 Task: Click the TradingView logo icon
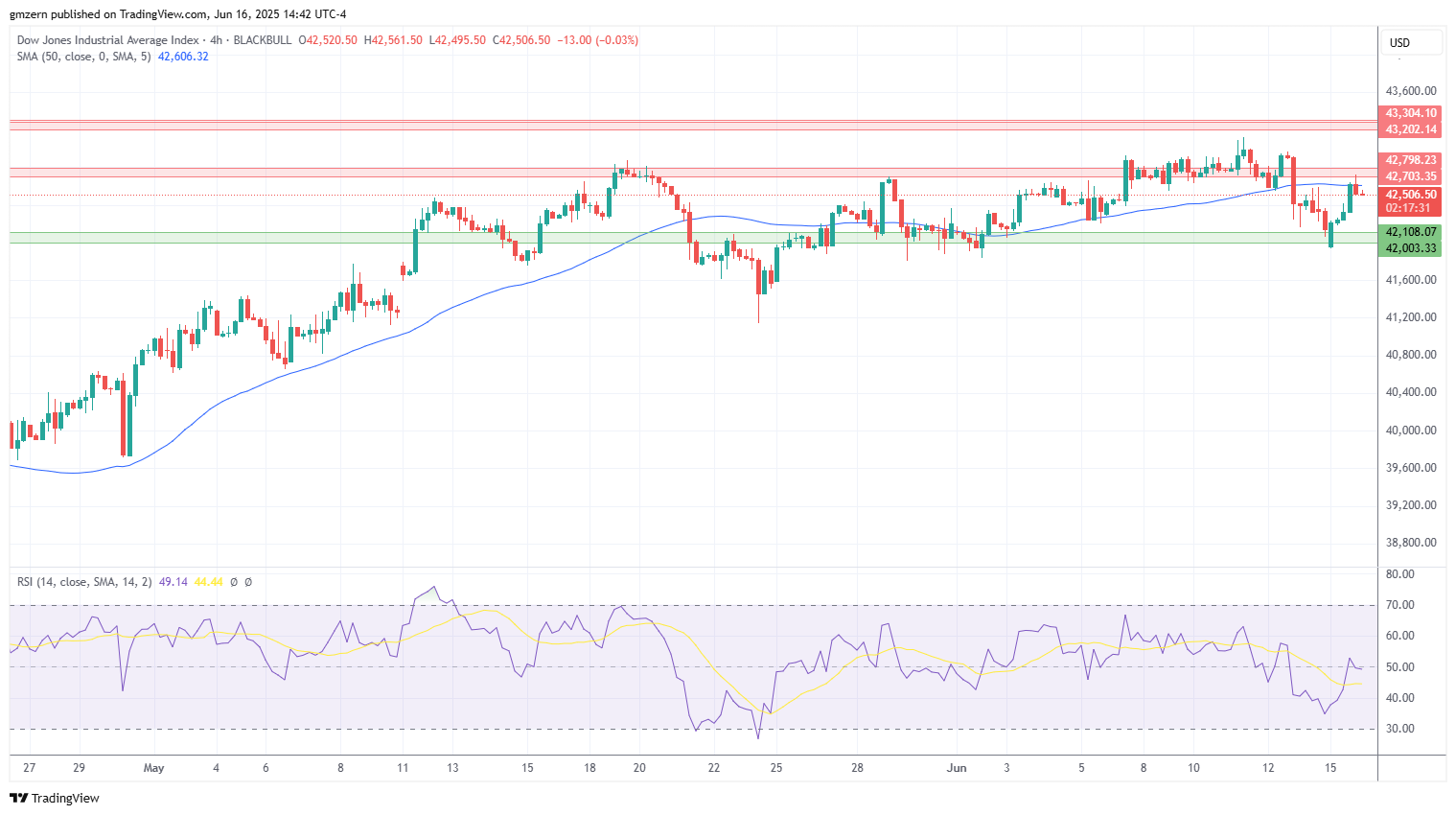click(18, 798)
